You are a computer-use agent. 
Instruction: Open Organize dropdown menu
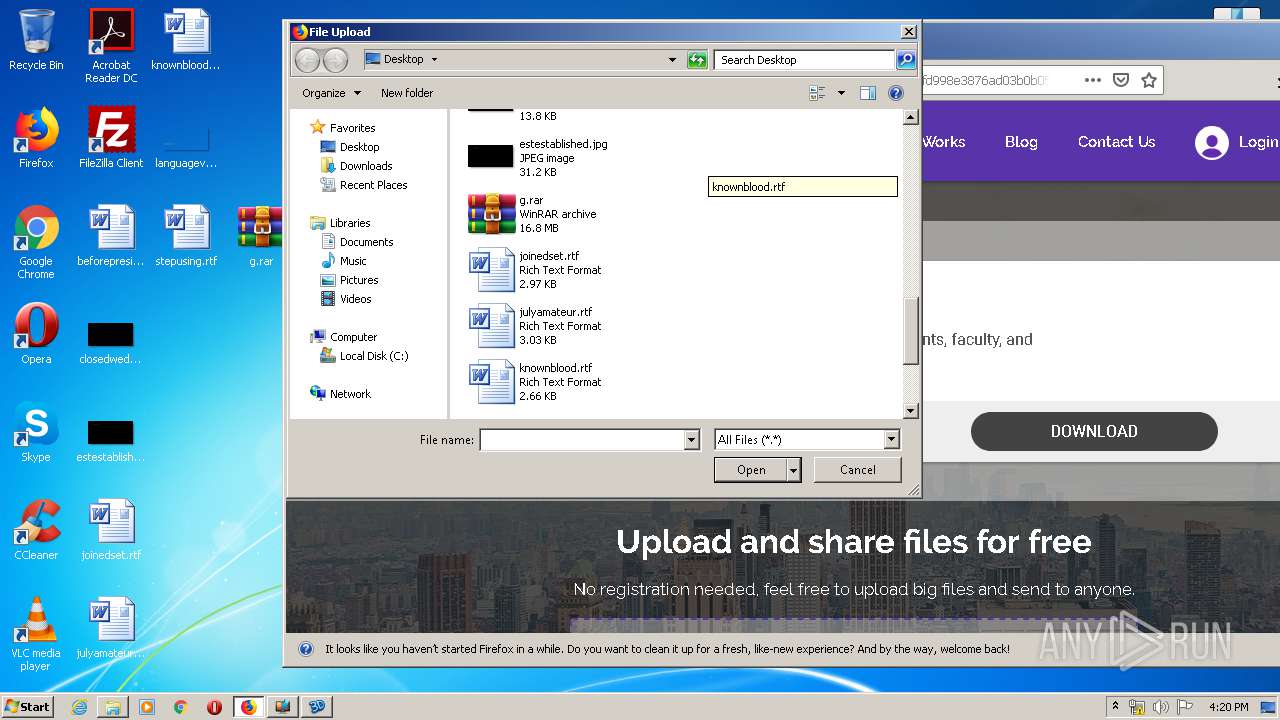point(331,93)
